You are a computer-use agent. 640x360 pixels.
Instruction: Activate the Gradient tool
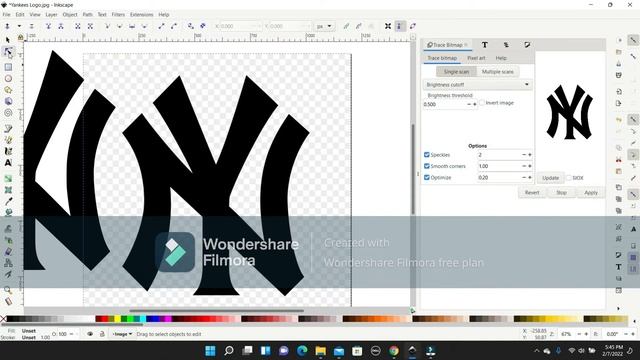(x=8, y=179)
